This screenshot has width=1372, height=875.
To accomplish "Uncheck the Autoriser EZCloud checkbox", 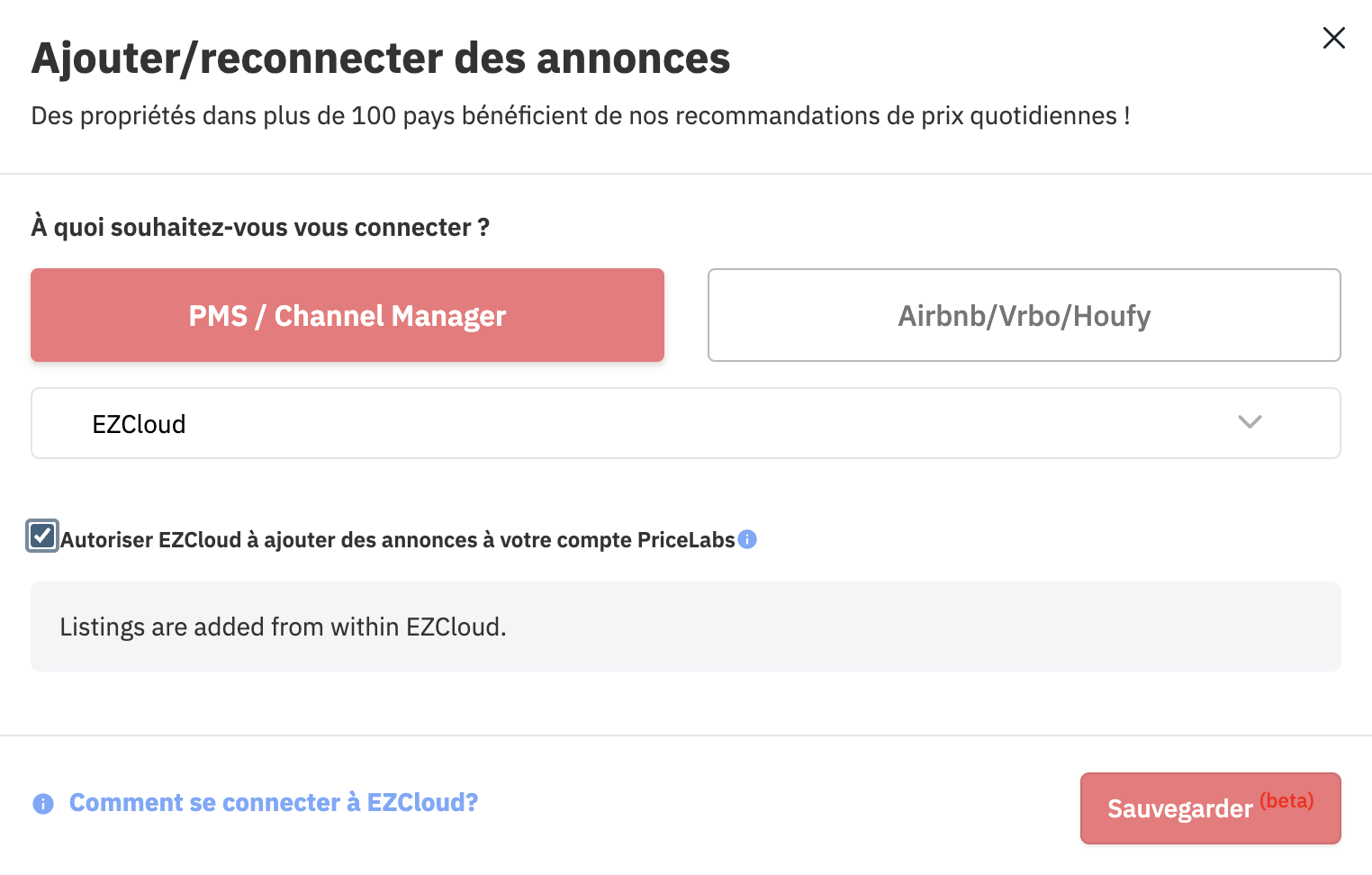I will click(x=42, y=536).
